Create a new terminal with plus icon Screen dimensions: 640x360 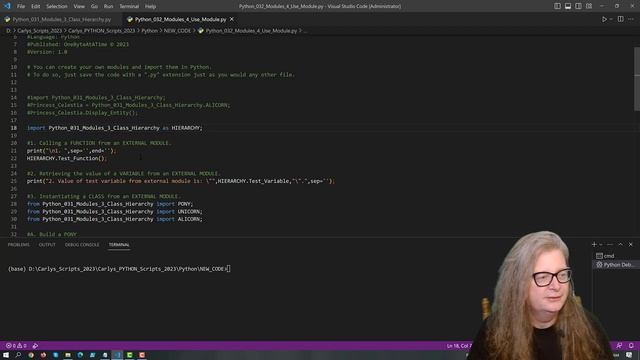[594, 244]
